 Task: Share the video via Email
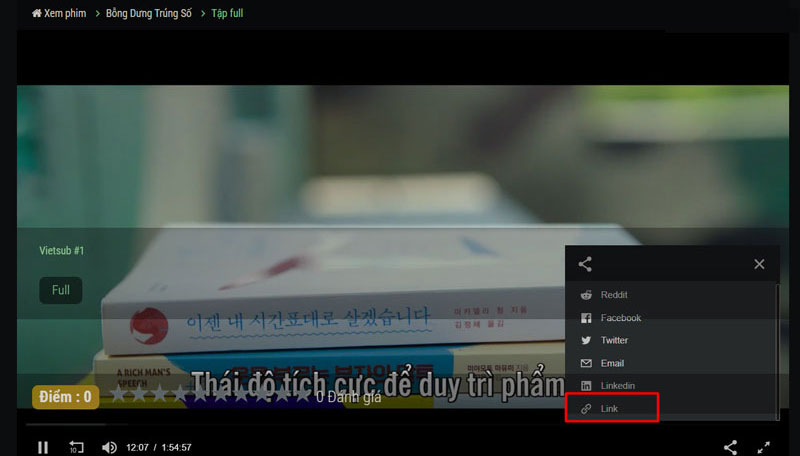coord(611,363)
